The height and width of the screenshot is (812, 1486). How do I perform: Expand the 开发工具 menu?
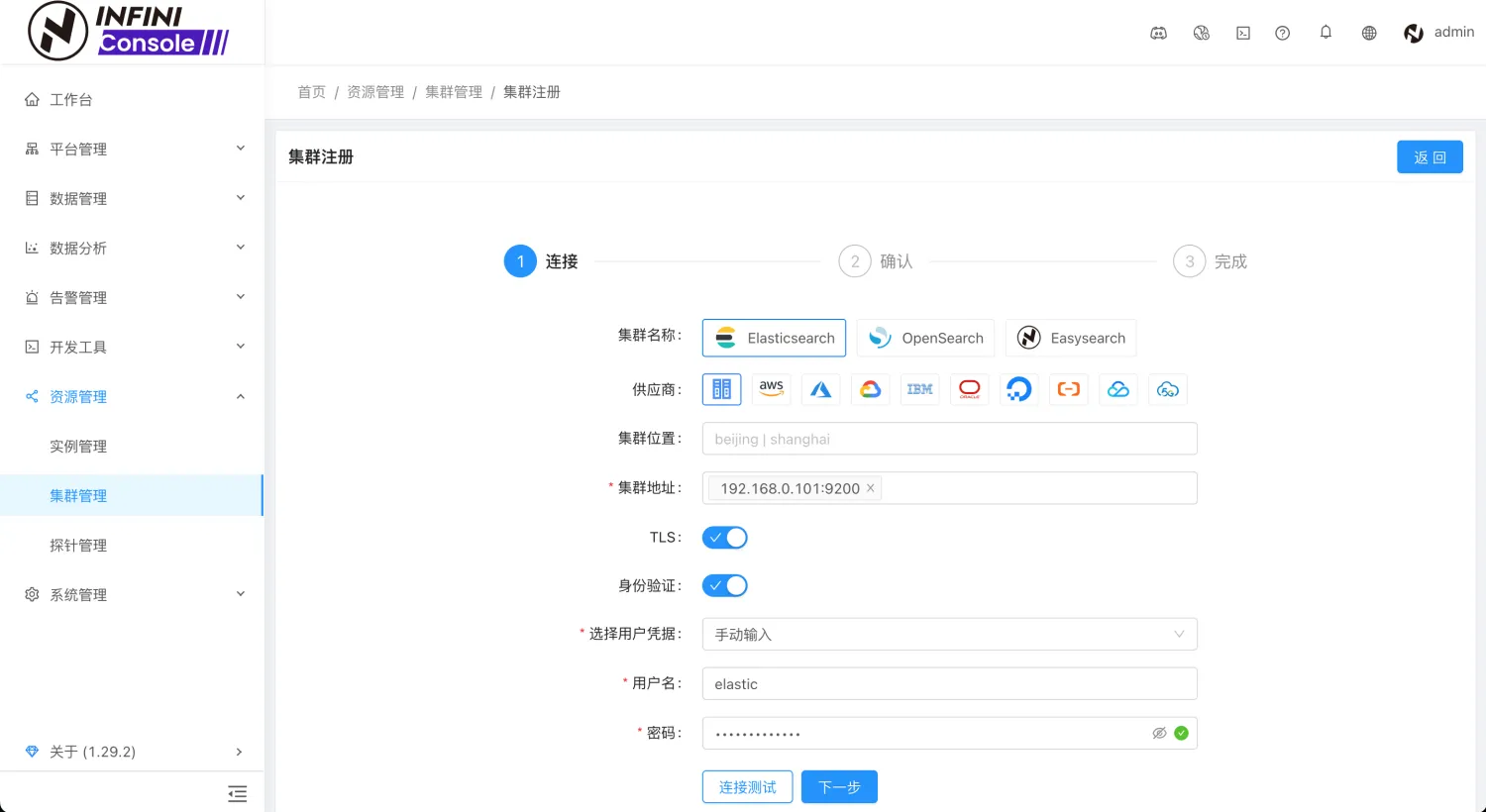pos(132,347)
